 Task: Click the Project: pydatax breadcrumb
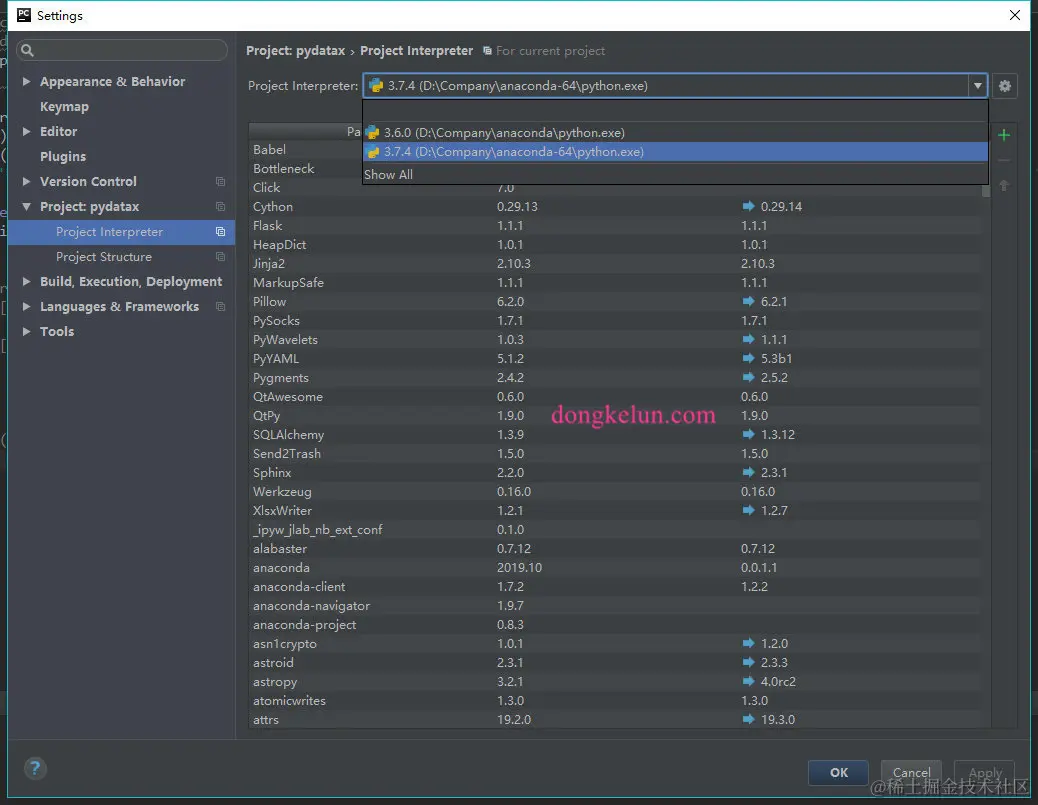point(295,50)
